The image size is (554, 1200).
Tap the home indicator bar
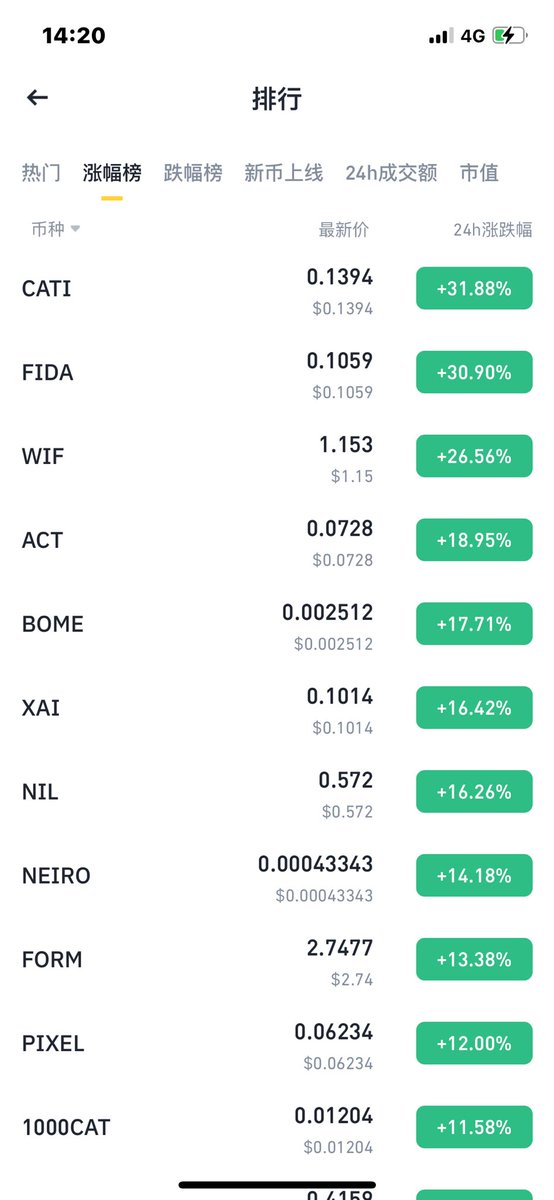click(277, 1185)
